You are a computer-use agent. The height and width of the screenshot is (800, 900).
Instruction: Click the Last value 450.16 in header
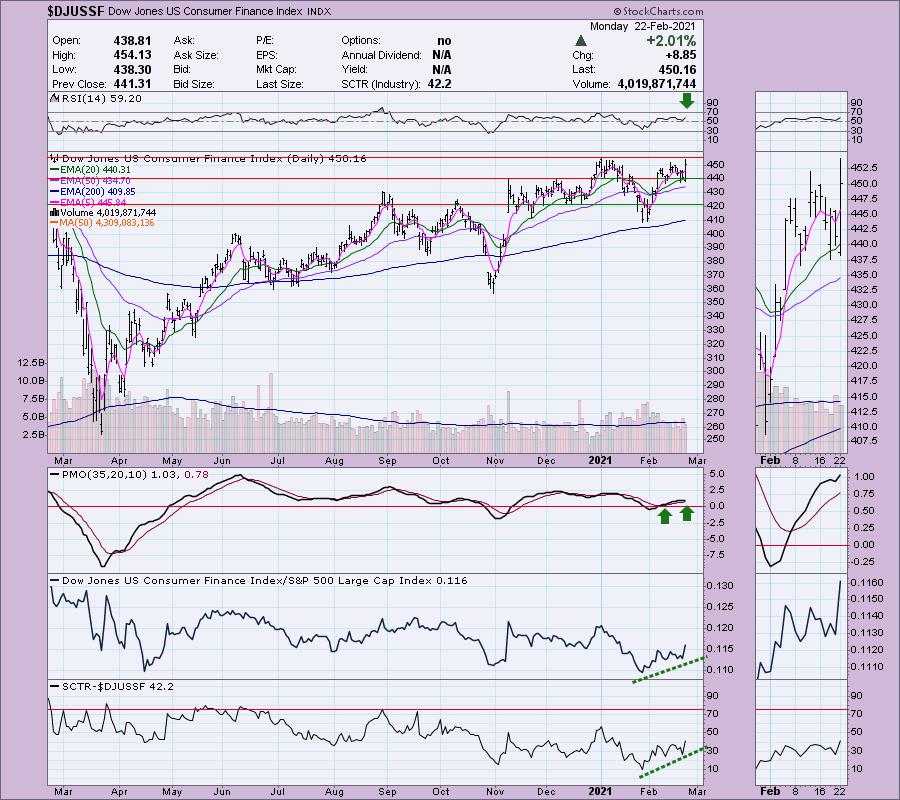[x=677, y=69]
